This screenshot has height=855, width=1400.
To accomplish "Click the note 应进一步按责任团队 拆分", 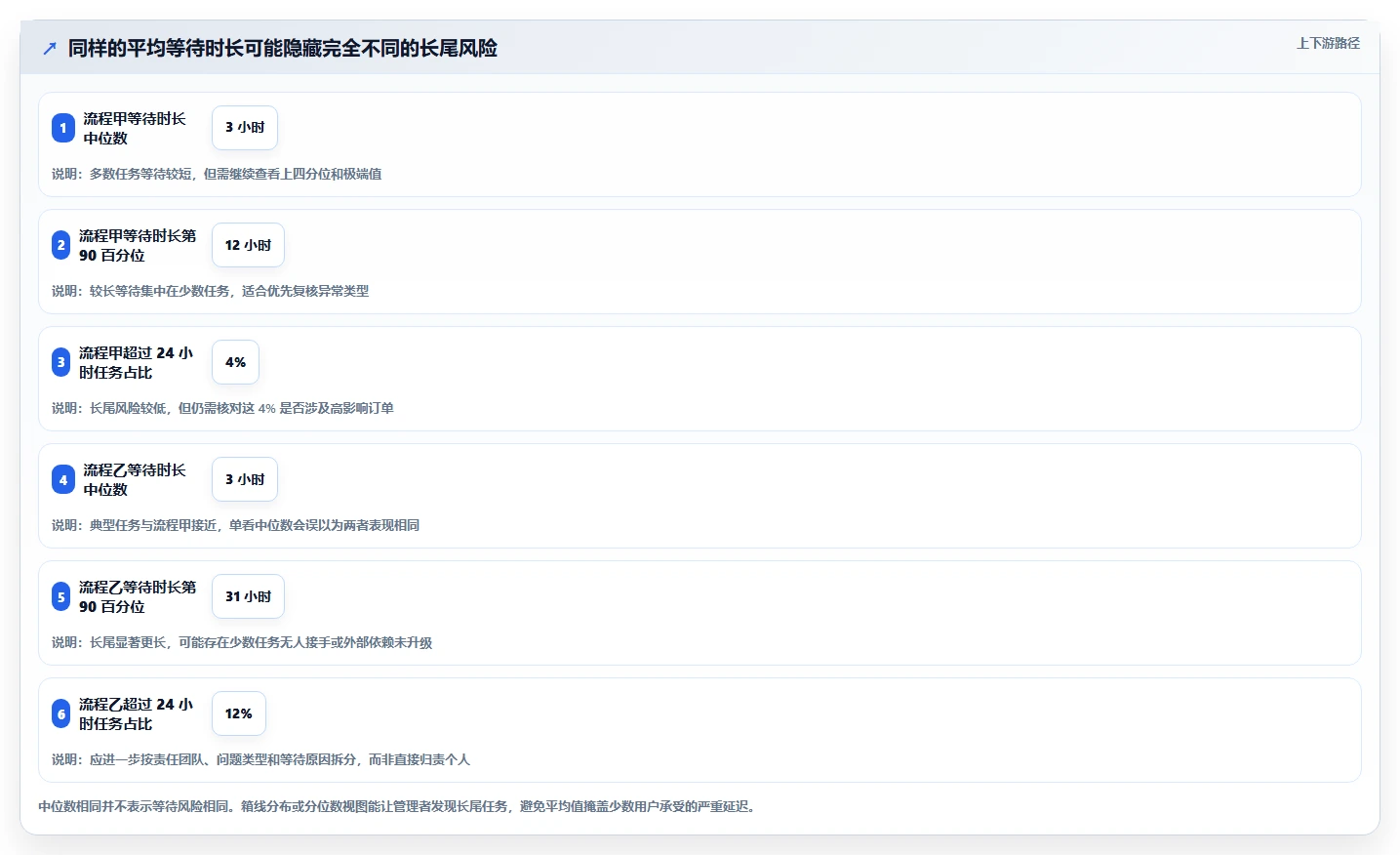I will (260, 759).
